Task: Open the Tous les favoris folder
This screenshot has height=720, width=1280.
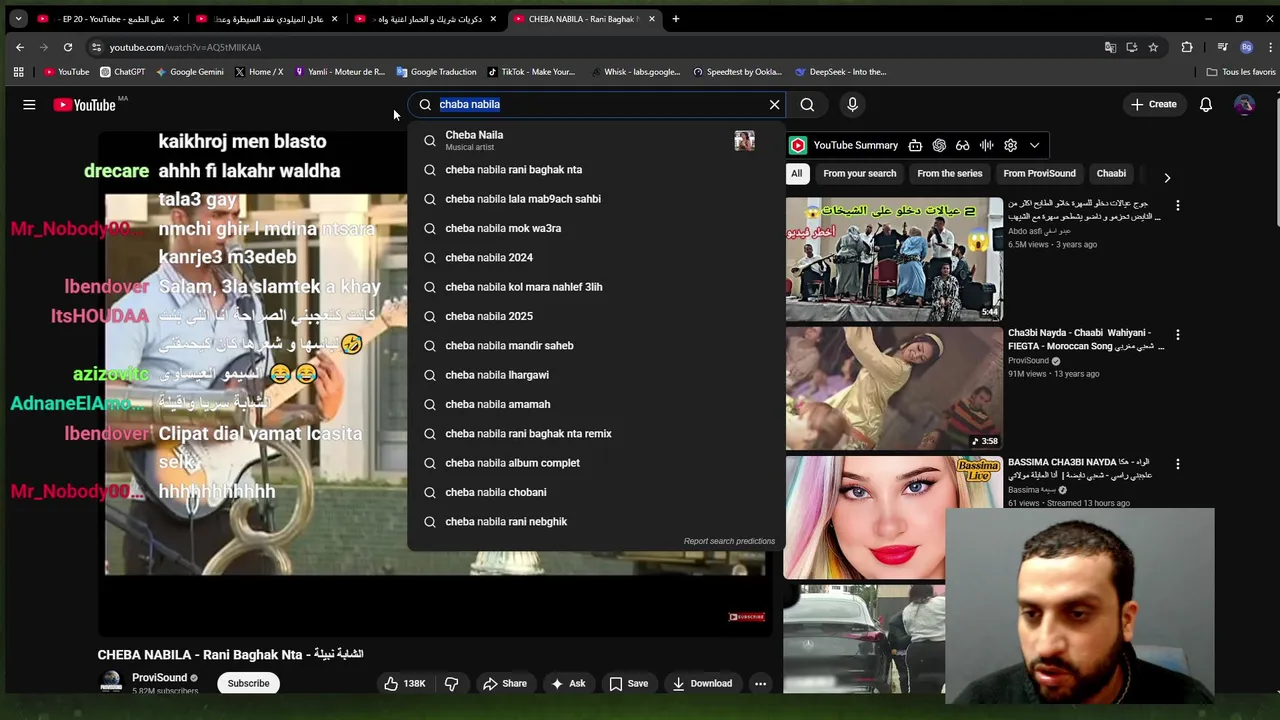Action: point(1241,72)
